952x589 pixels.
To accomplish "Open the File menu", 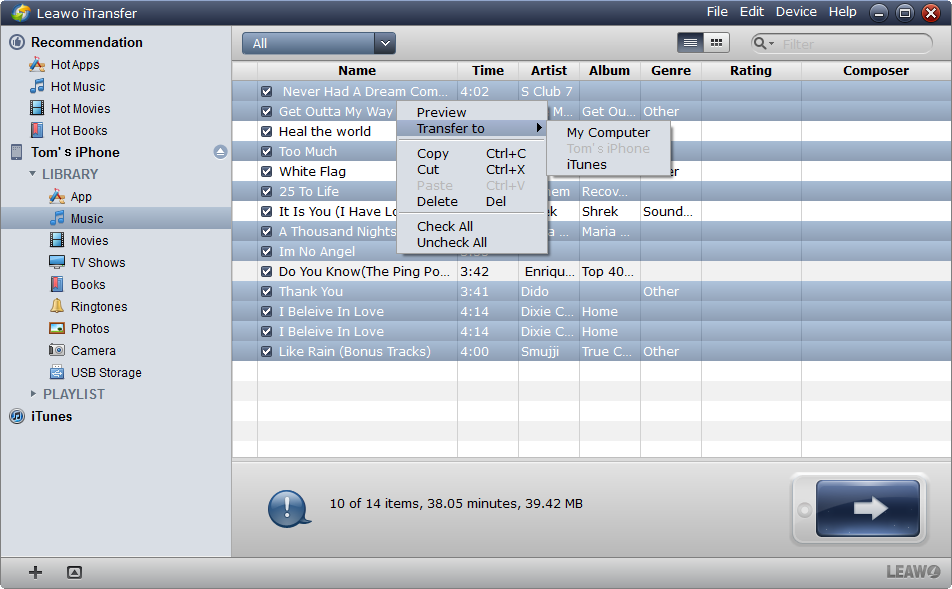I will click(717, 12).
